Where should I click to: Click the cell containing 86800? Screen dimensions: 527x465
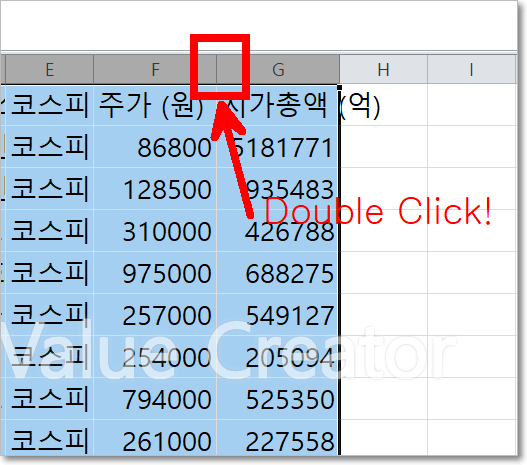pos(155,147)
